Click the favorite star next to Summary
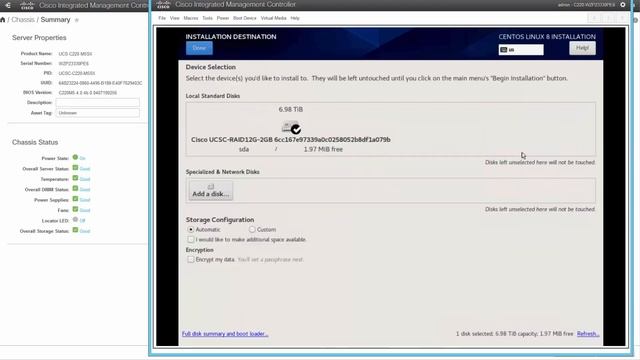 coord(77,20)
